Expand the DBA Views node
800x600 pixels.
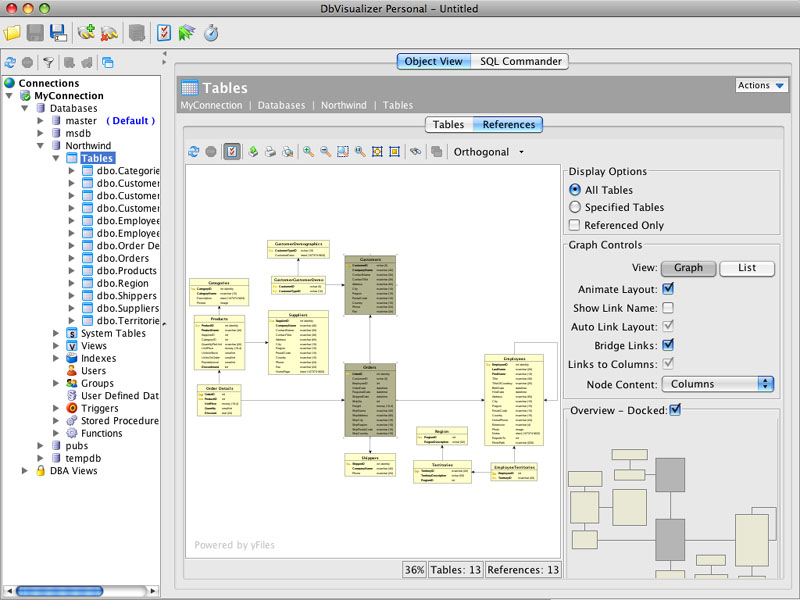click(x=24, y=471)
